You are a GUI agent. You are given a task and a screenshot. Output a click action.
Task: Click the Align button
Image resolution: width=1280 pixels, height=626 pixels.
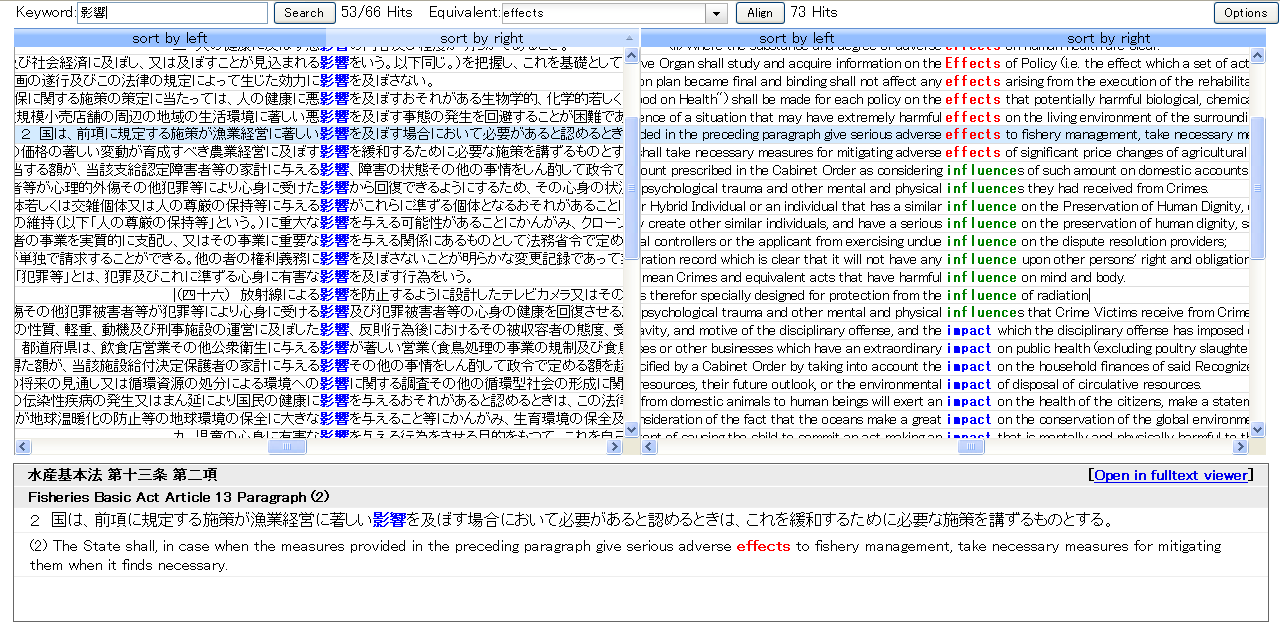click(x=760, y=13)
